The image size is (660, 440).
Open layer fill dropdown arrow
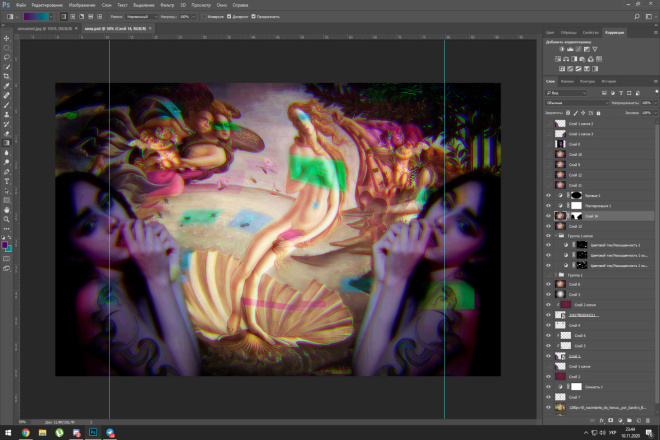point(656,113)
